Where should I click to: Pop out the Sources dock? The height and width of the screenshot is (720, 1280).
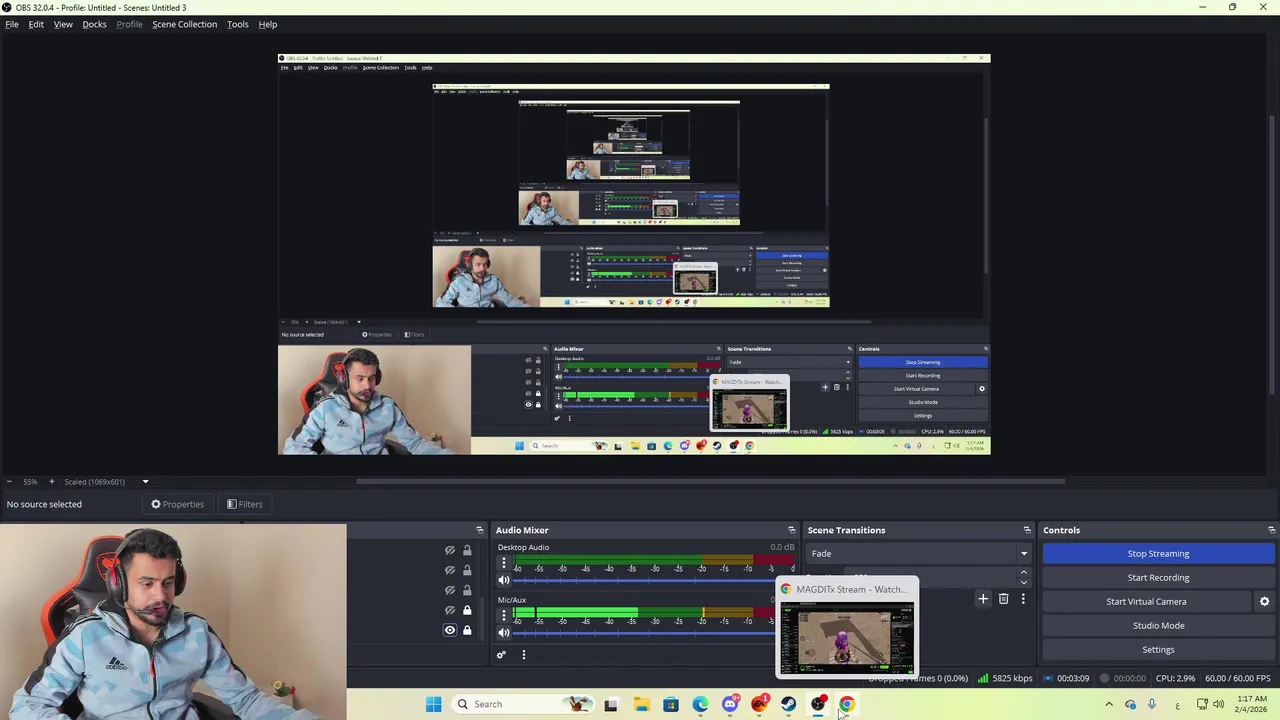[x=479, y=530]
